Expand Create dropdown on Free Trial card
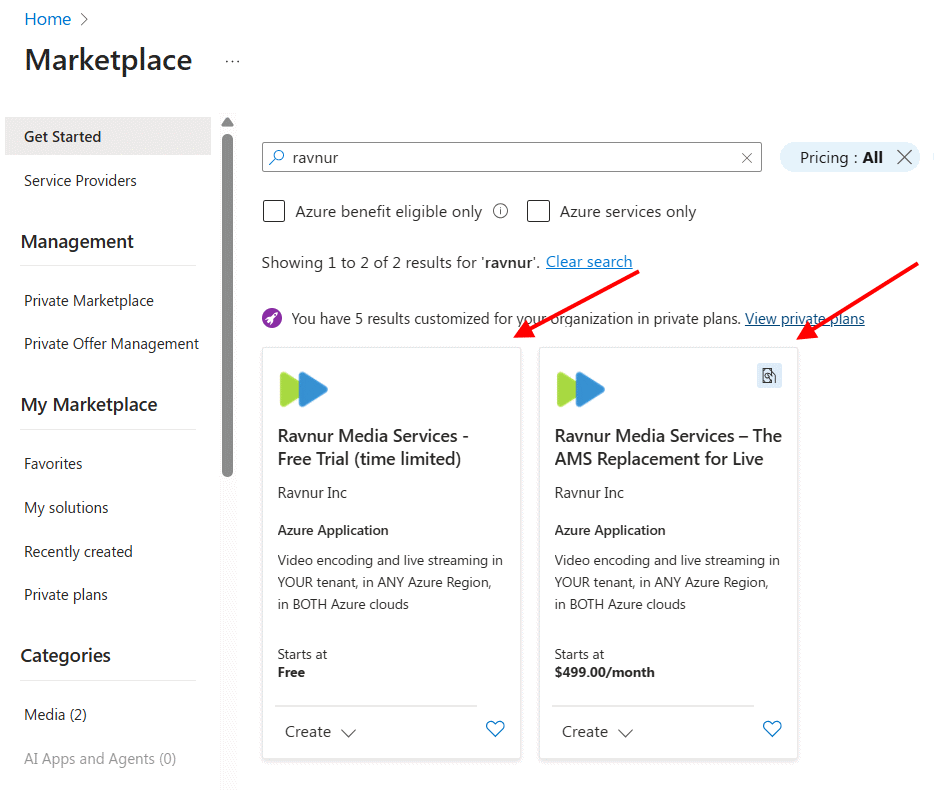Image resolution: width=934 pixels, height=790 pixels. click(x=320, y=732)
